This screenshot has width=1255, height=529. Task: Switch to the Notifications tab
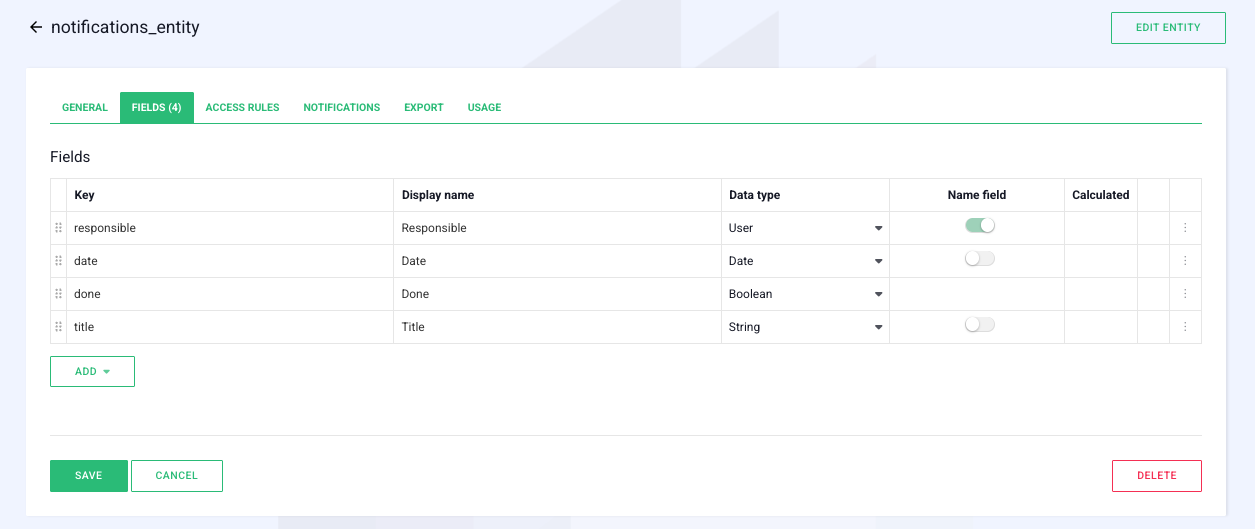coord(342,108)
